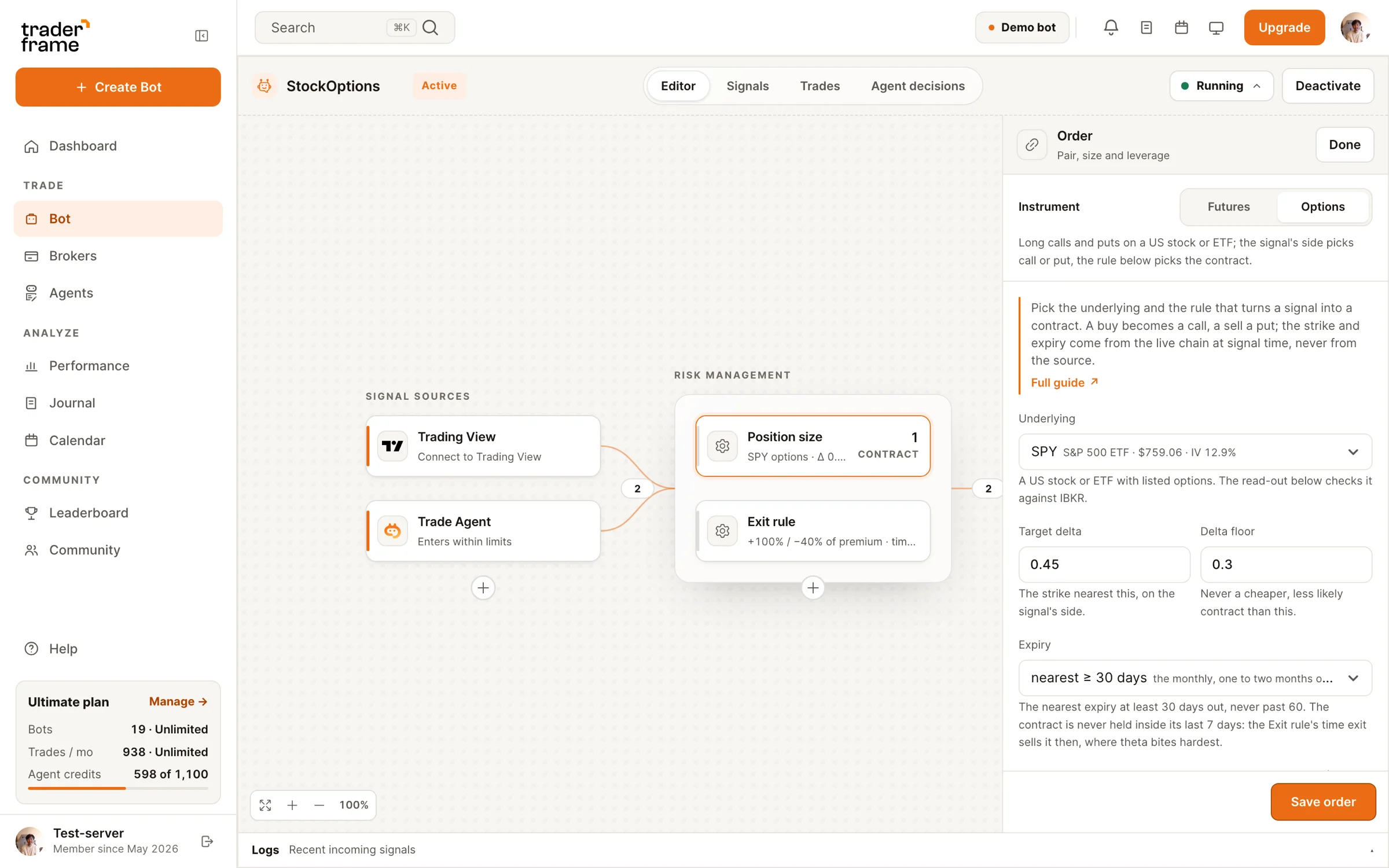Open Brokers in the sidebar

pyautogui.click(x=118, y=256)
